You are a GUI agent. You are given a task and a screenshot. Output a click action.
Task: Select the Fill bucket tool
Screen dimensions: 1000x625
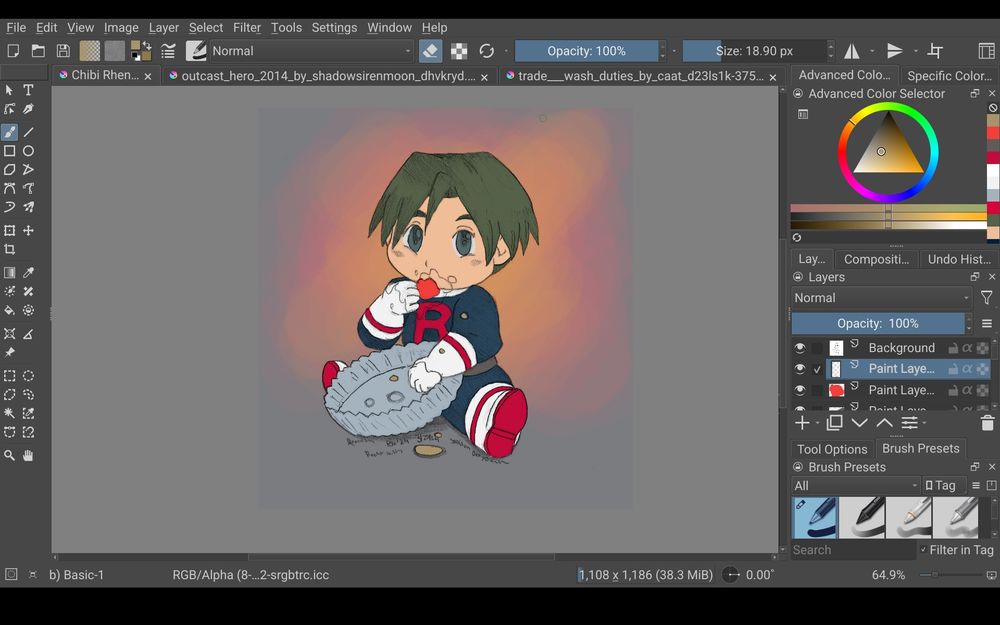point(10,311)
